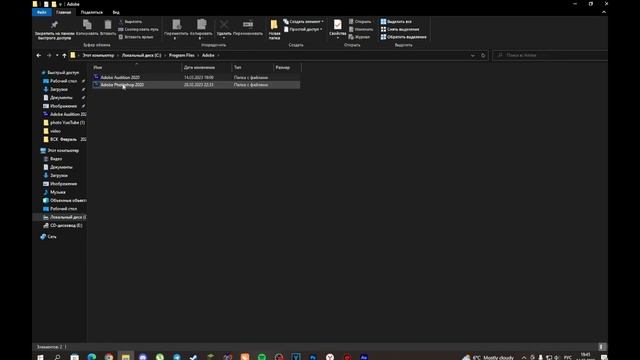Create a New folder from the ribbon
Viewport: 640px width, 360px height.
(274, 29)
